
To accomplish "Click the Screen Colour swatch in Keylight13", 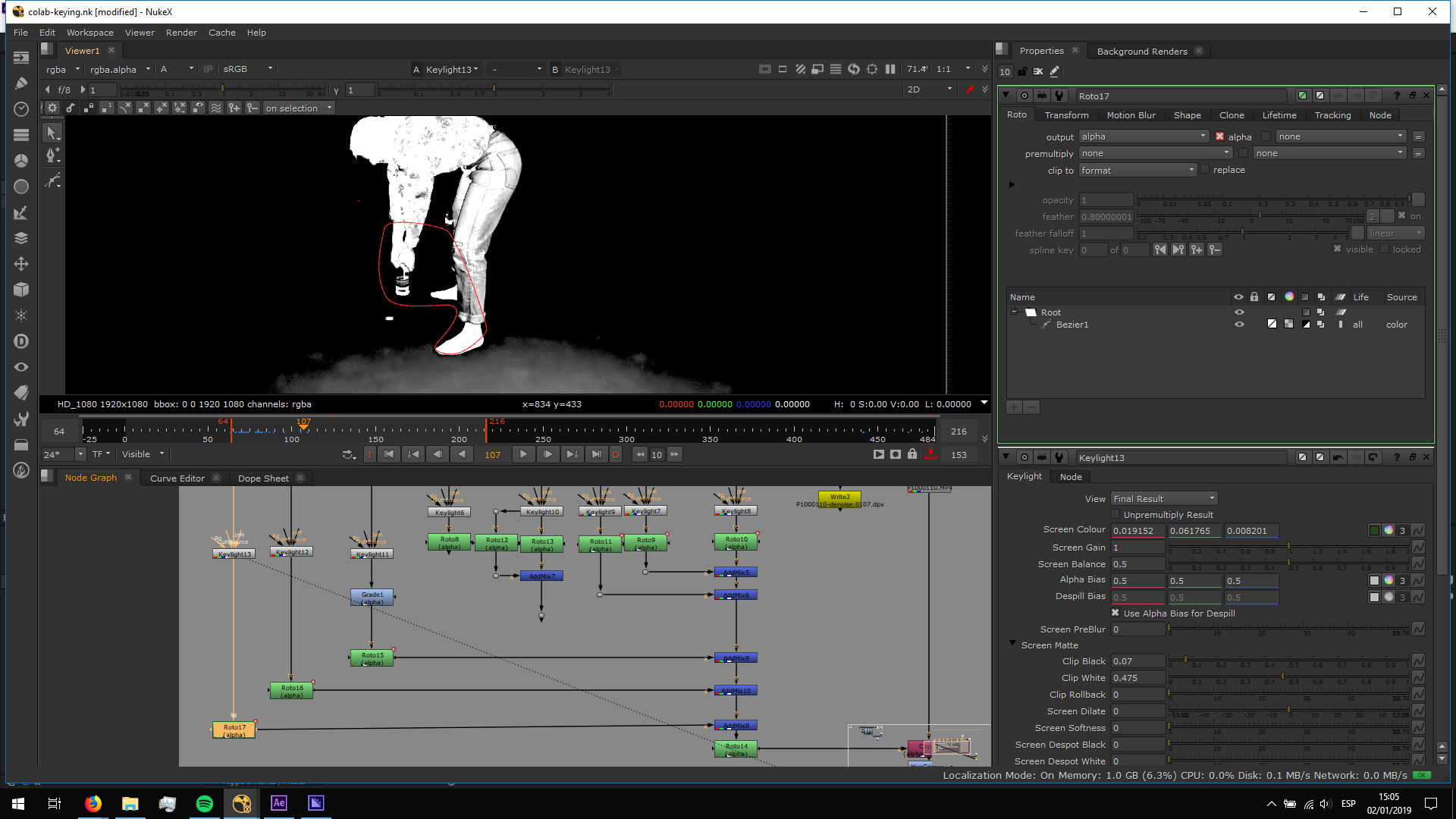I will pyautogui.click(x=1374, y=531).
